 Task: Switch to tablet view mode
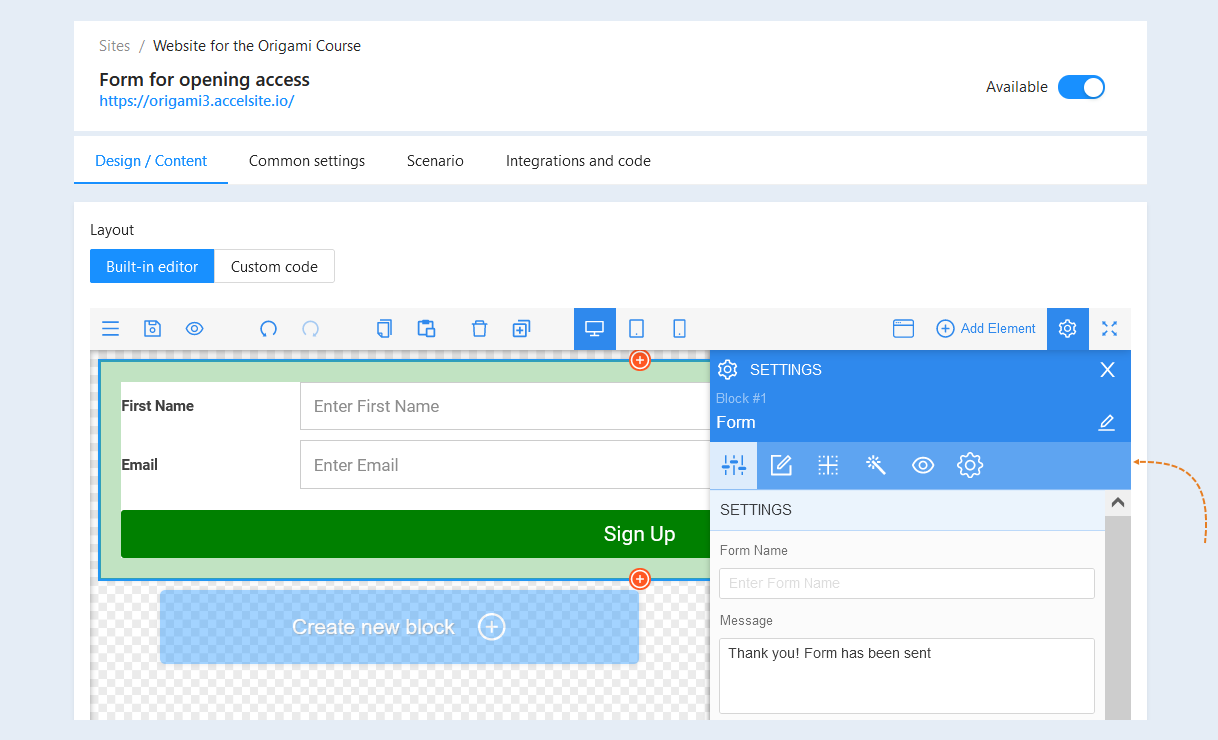(x=636, y=329)
